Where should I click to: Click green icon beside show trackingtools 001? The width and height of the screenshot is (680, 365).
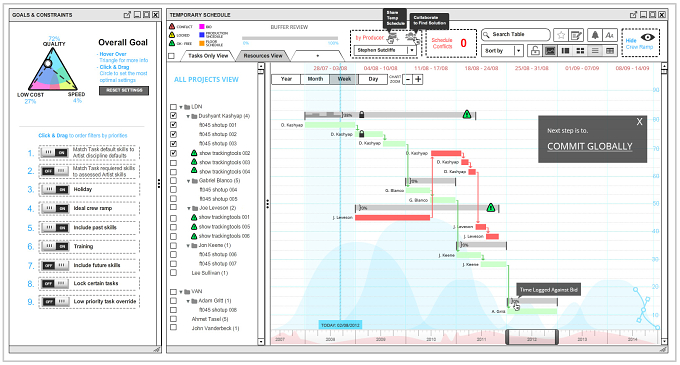[194, 217]
